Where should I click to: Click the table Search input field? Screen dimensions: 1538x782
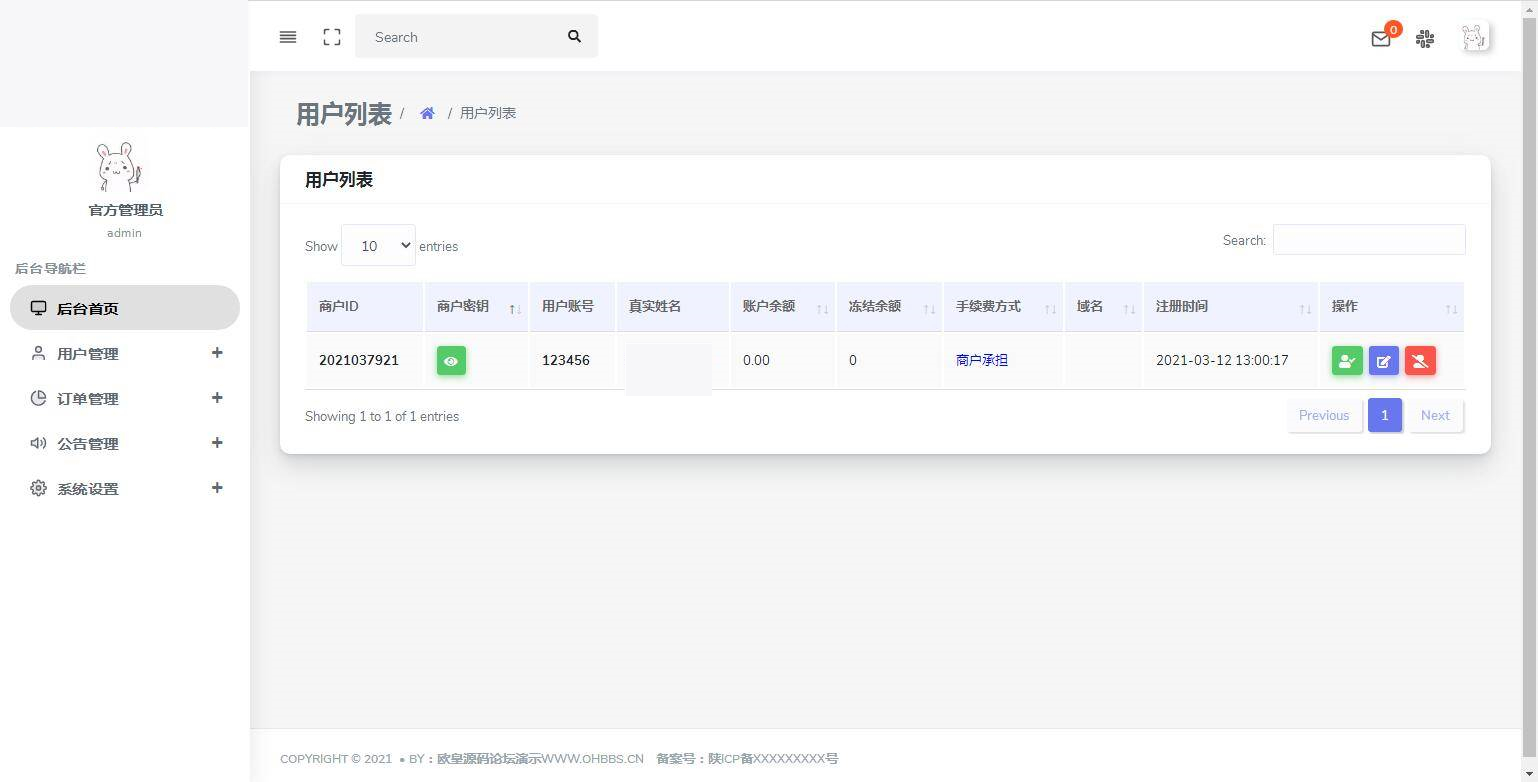[1368, 240]
